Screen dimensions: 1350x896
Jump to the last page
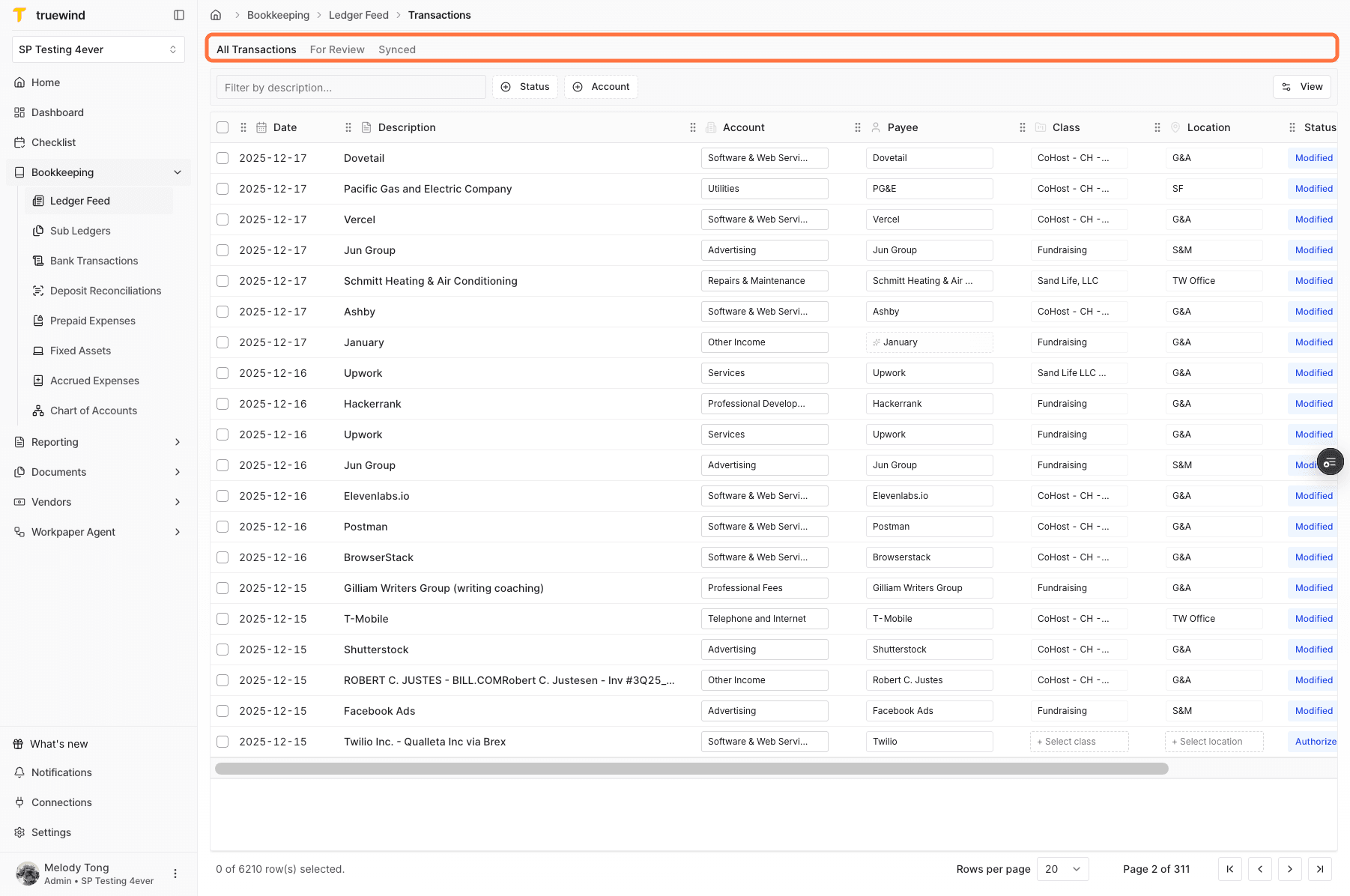[1320, 869]
